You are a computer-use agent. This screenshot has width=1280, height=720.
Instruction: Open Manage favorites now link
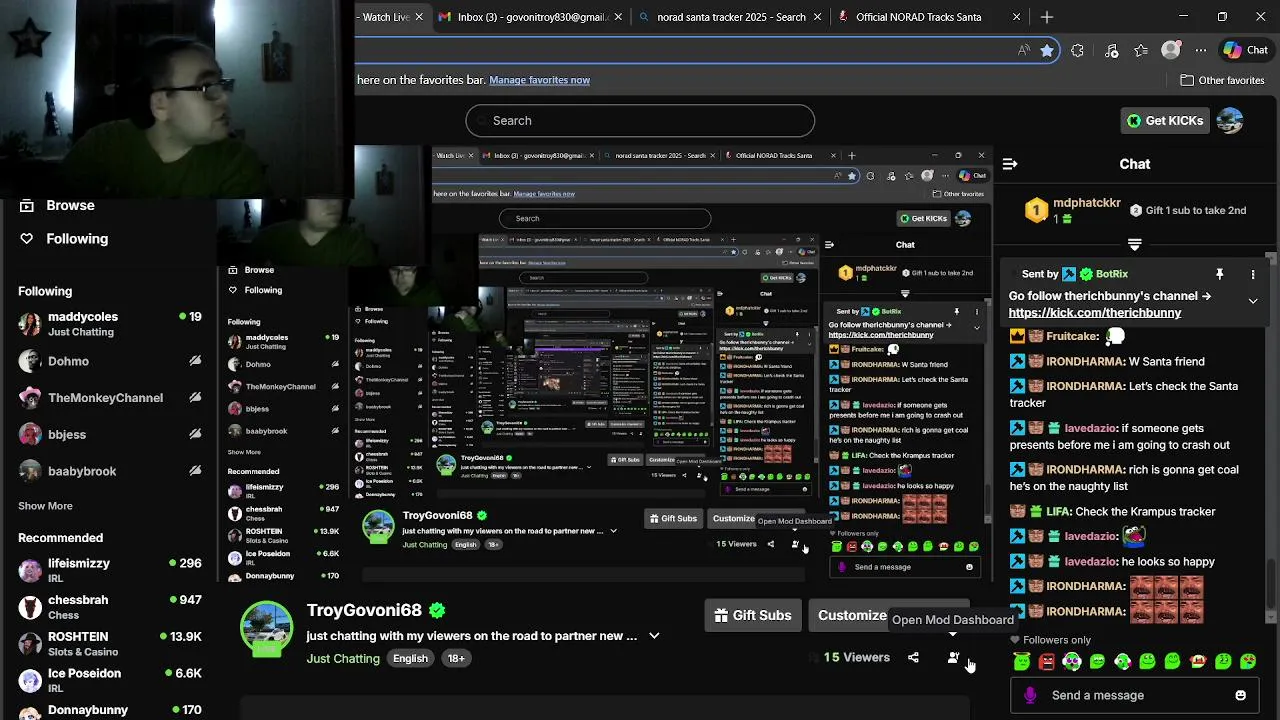coord(539,80)
